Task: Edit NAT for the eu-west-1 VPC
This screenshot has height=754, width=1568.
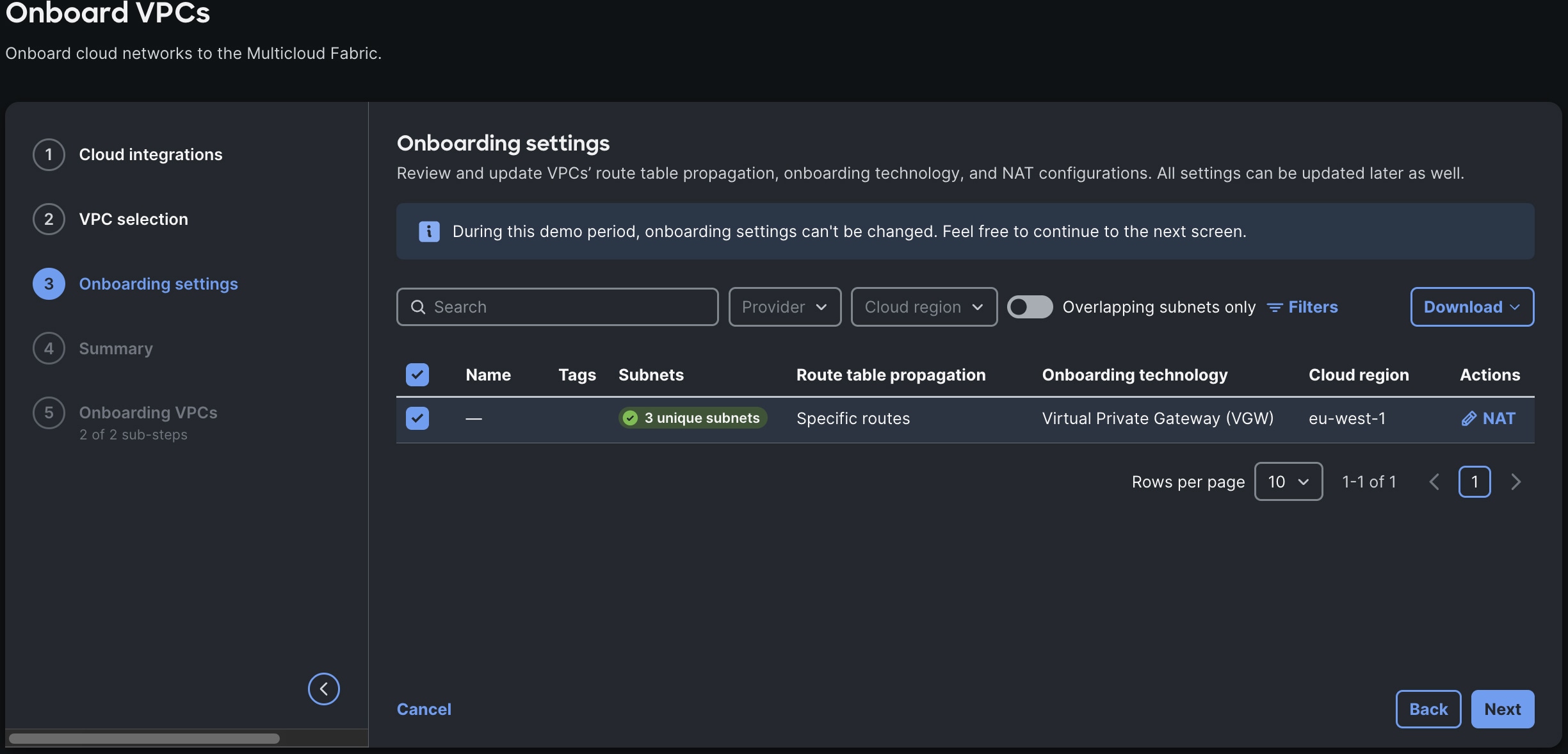Action: pyautogui.click(x=1489, y=418)
